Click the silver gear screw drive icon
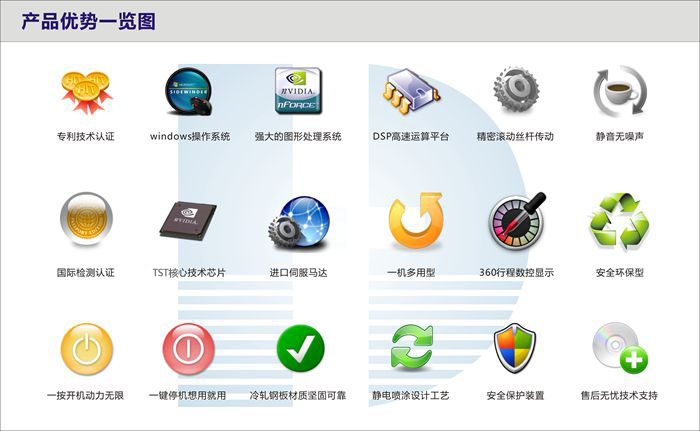Viewport: 700px width, 431px height. tap(516, 92)
